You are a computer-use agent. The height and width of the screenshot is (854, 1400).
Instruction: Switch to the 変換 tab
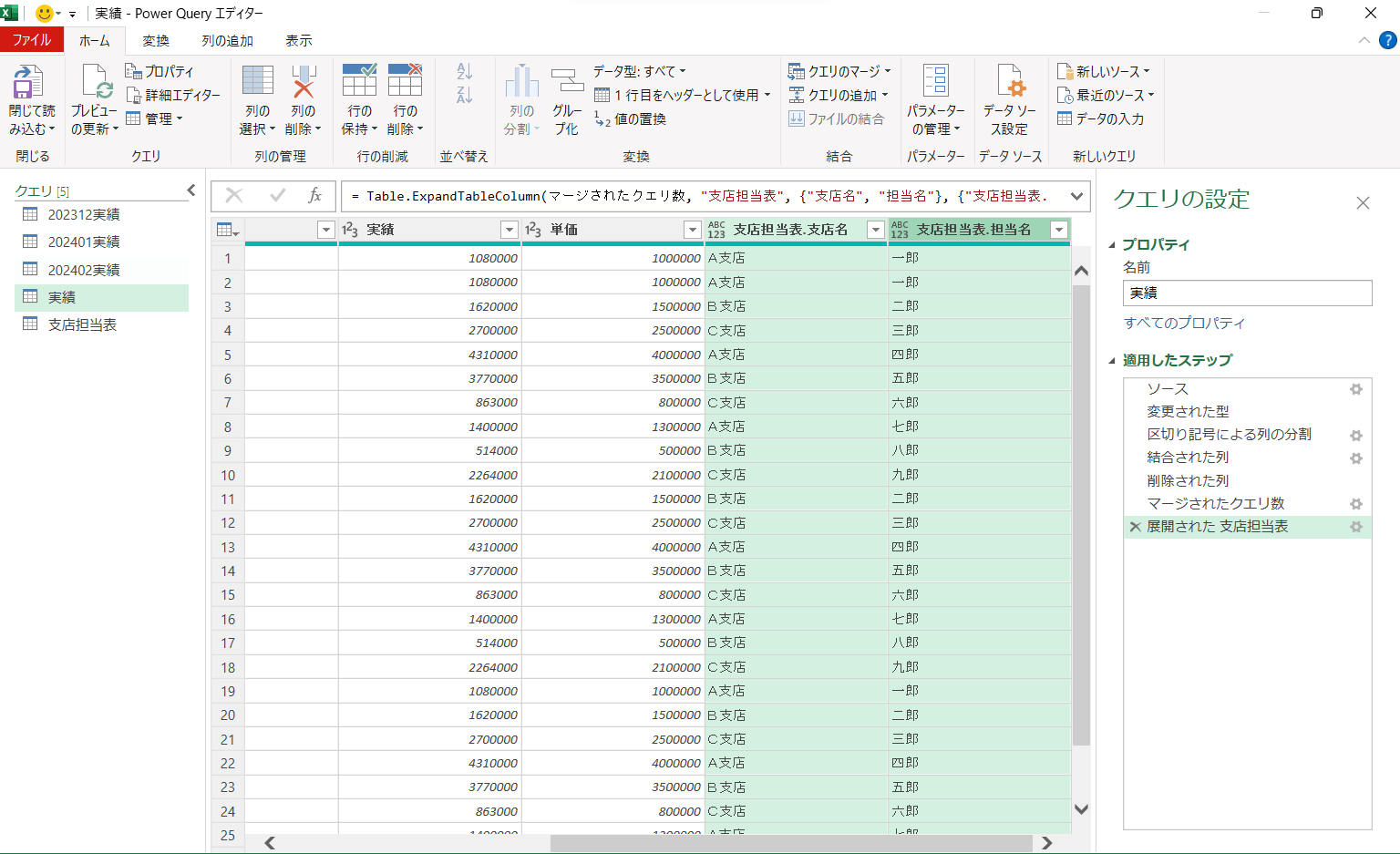tap(156, 40)
